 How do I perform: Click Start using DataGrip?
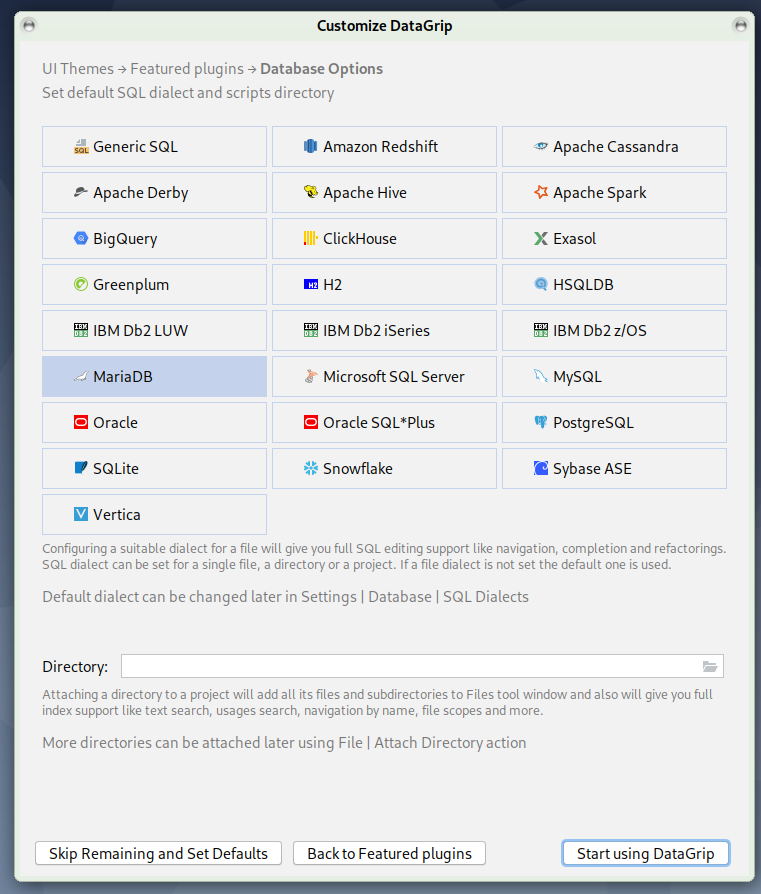click(x=645, y=854)
